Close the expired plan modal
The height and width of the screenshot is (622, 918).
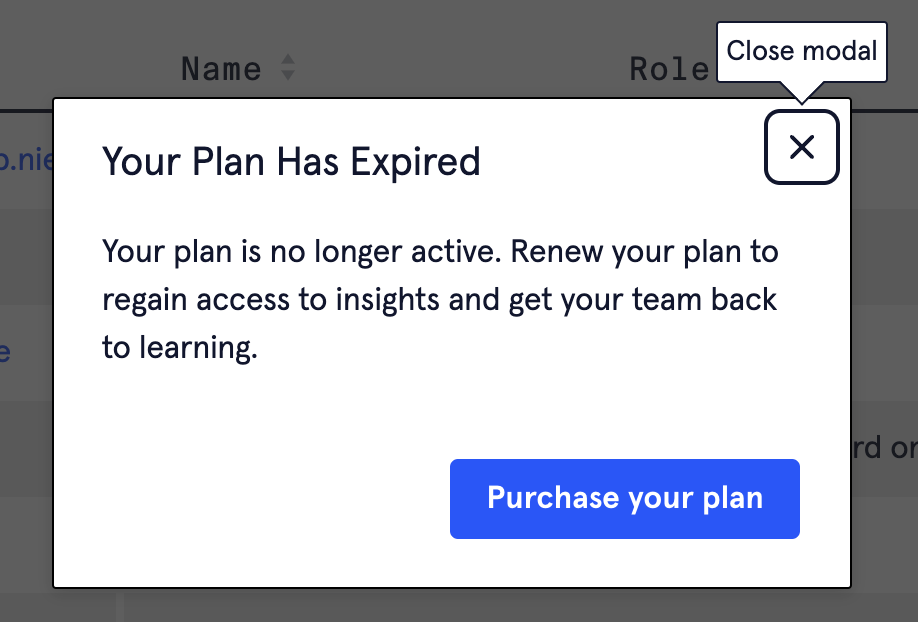[x=801, y=148]
